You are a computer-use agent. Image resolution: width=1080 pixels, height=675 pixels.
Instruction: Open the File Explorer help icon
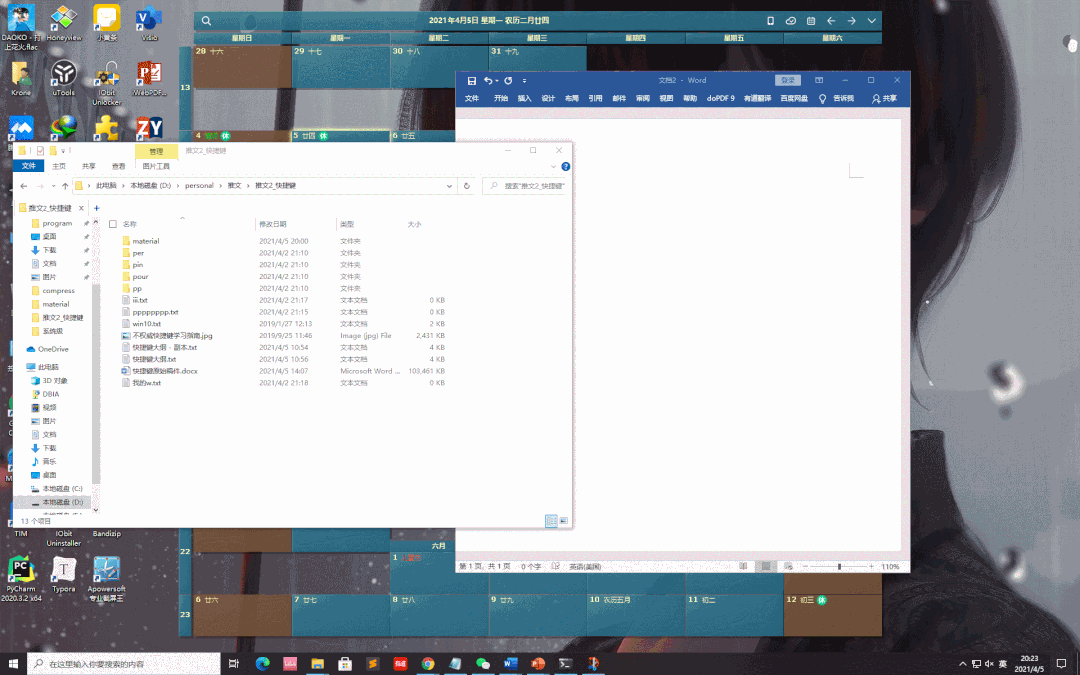[565, 167]
